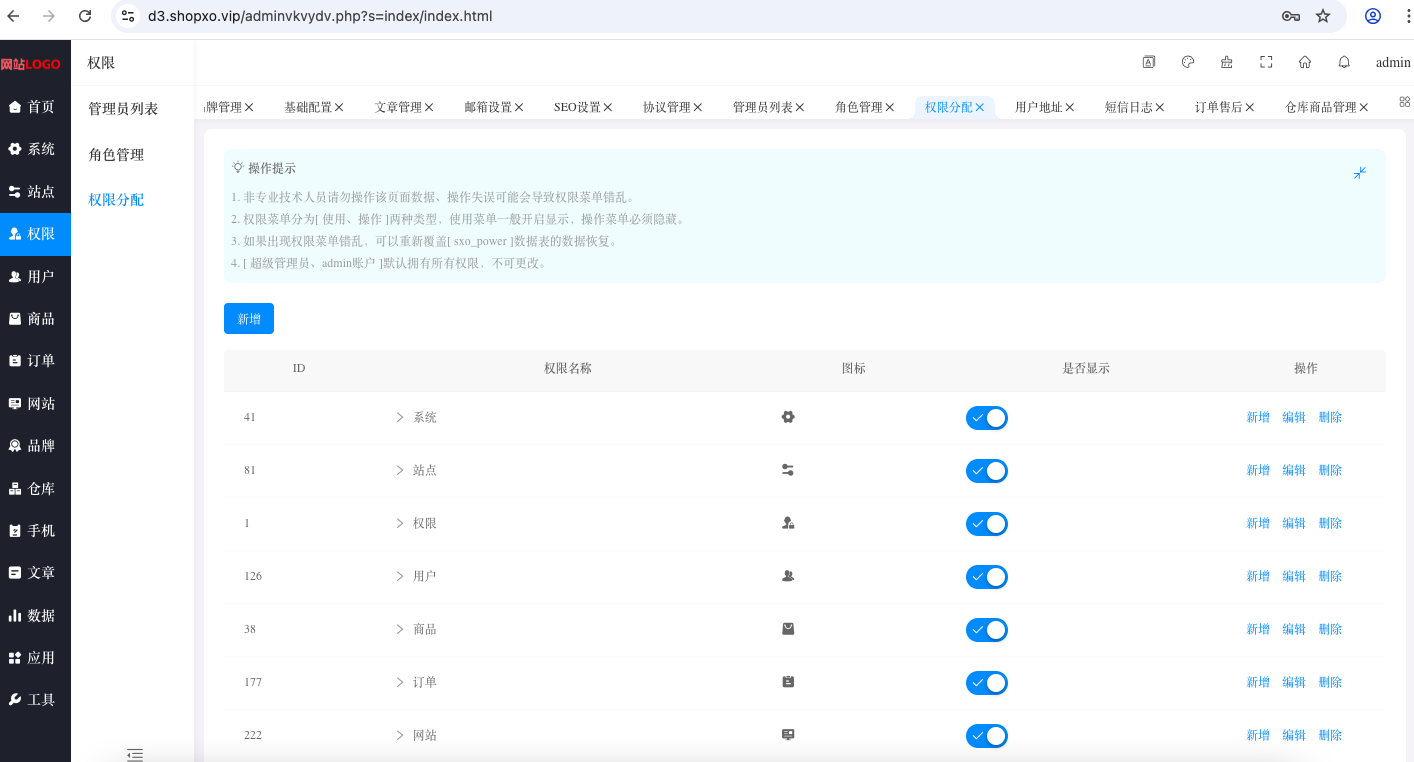
Task: Toggle display switch for 商品 row
Action: [986, 630]
